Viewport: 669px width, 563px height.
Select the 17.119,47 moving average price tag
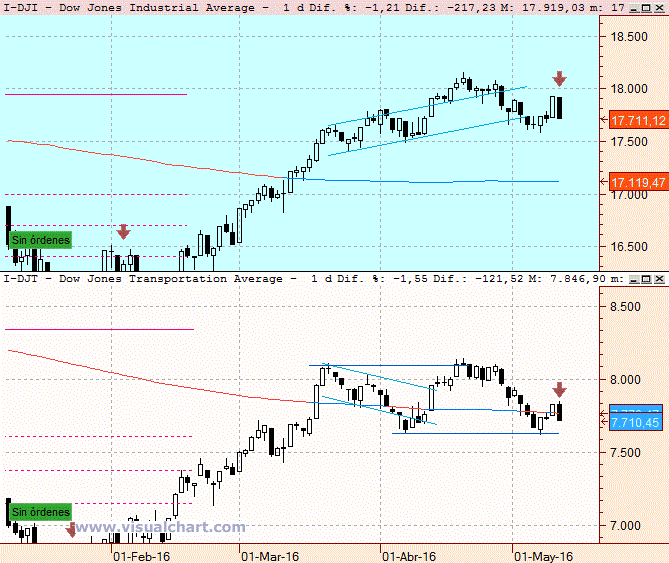tap(638, 183)
